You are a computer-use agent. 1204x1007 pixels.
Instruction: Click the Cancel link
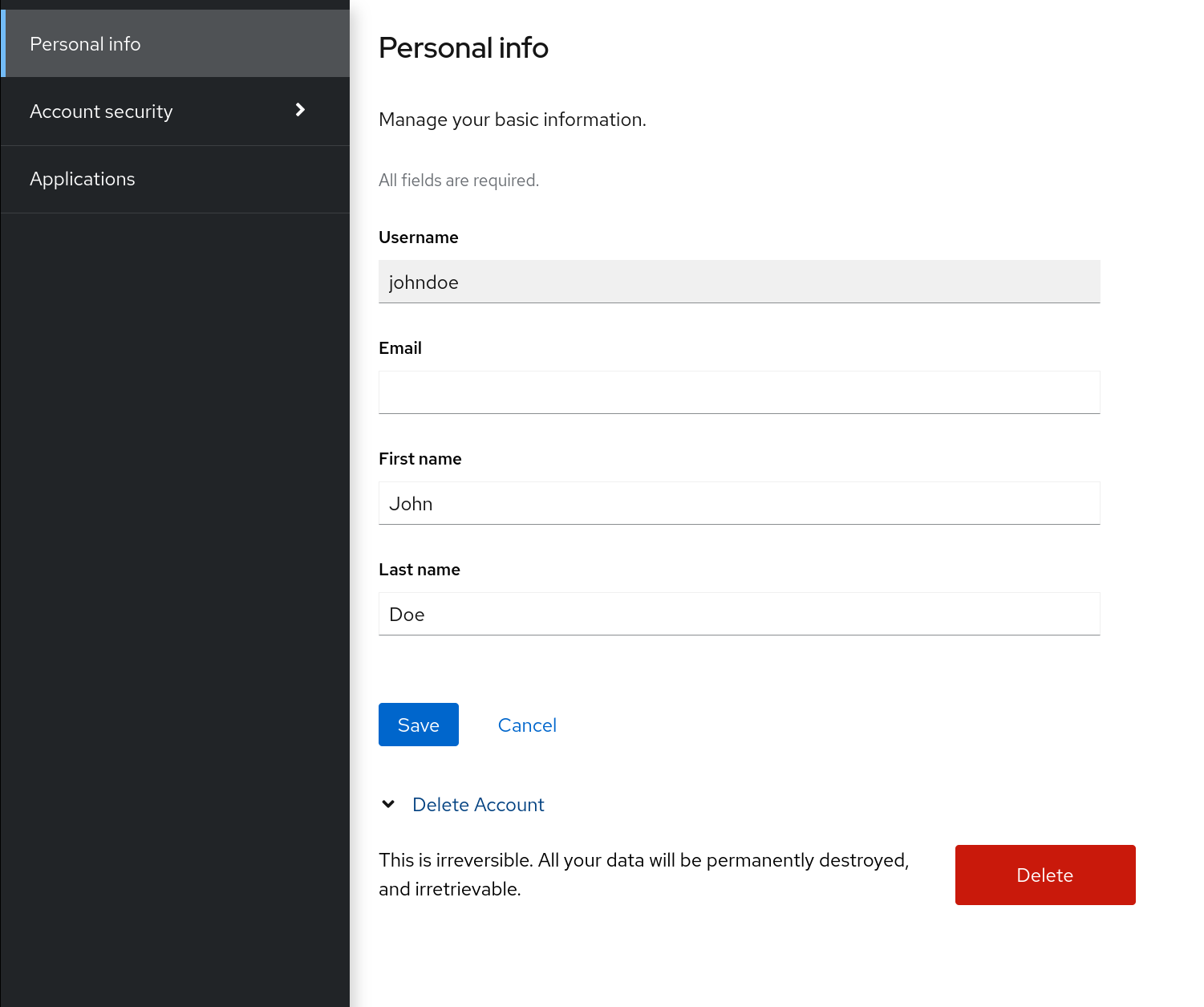click(527, 725)
